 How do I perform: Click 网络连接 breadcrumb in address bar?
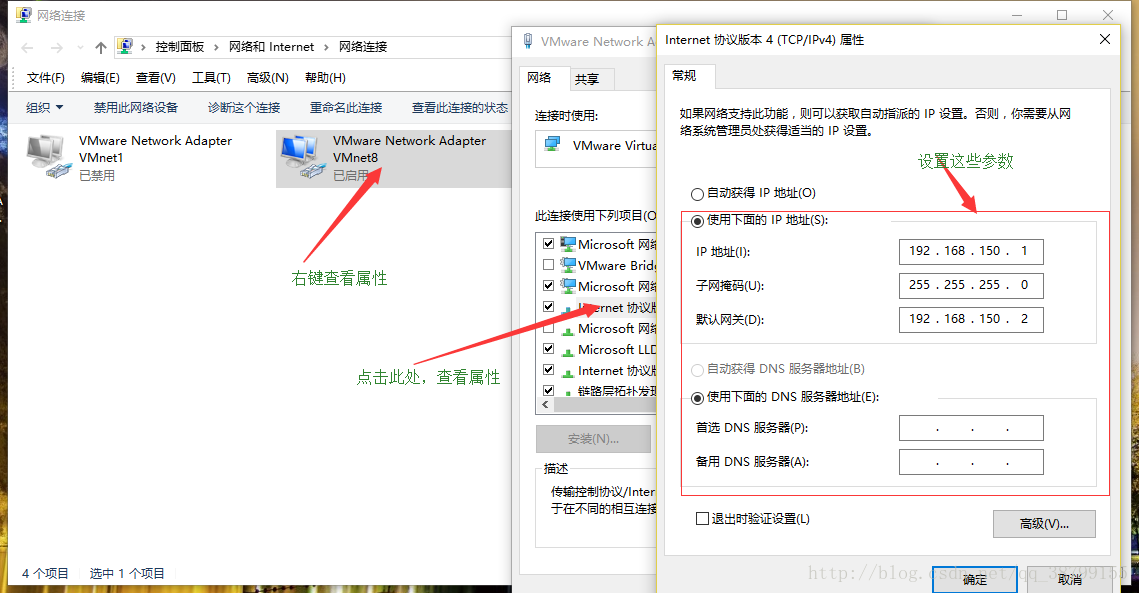363,47
